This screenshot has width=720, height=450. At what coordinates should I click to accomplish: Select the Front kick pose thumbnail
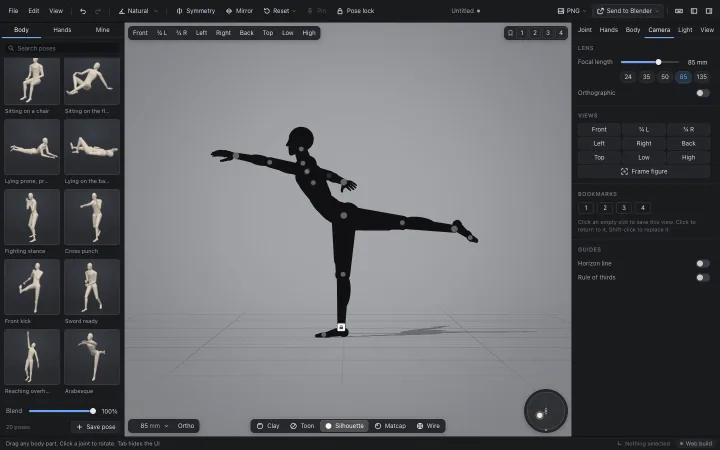[32, 287]
